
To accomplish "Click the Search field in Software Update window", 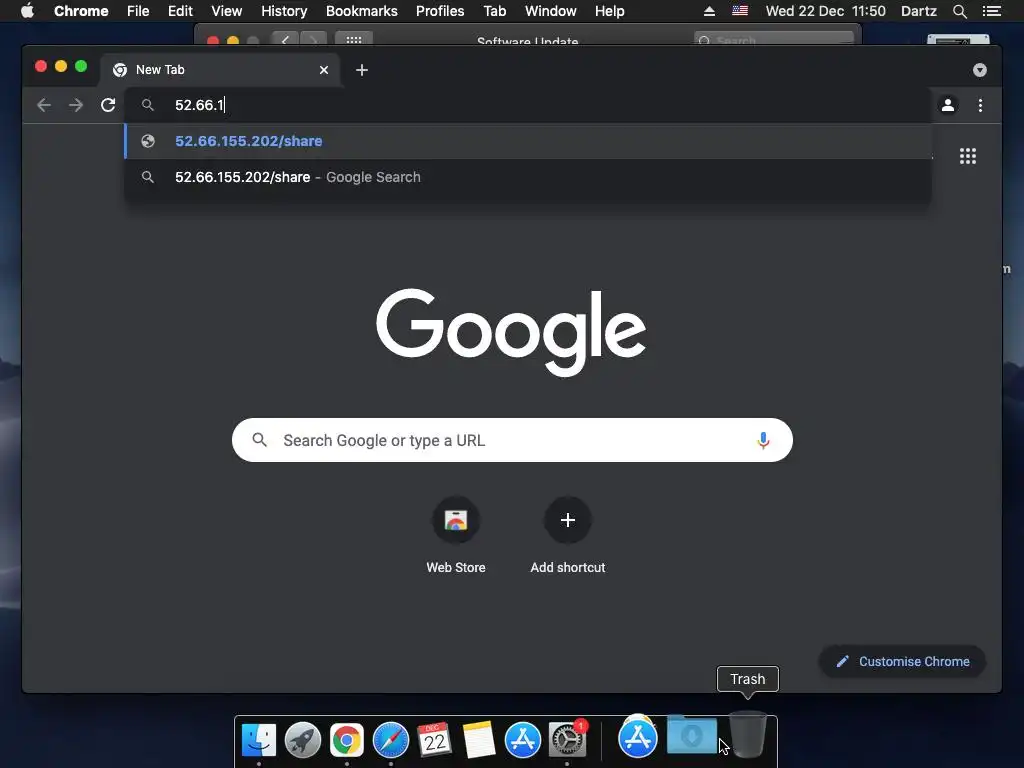I will (774, 39).
